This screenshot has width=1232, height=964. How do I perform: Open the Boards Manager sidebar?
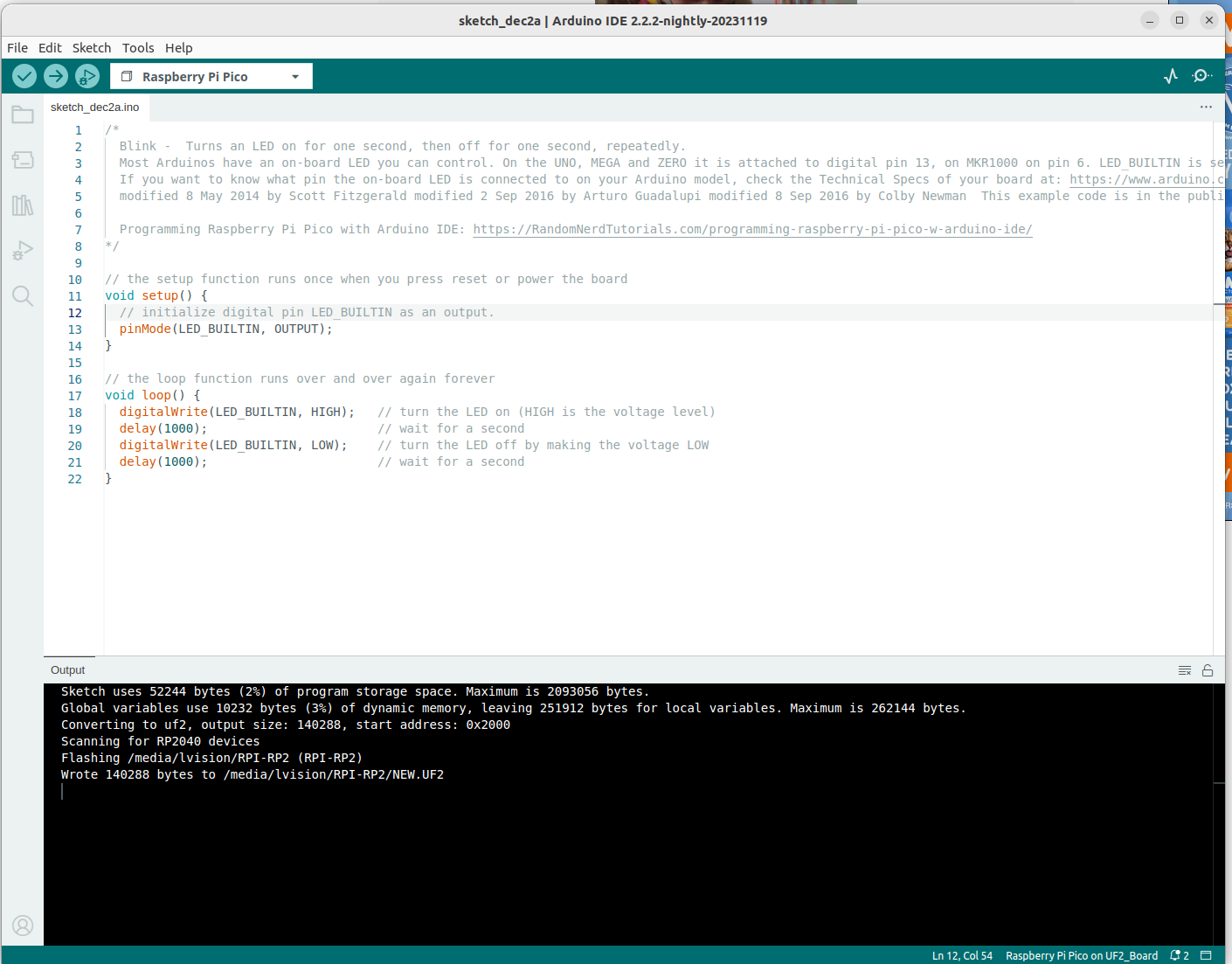(23, 160)
